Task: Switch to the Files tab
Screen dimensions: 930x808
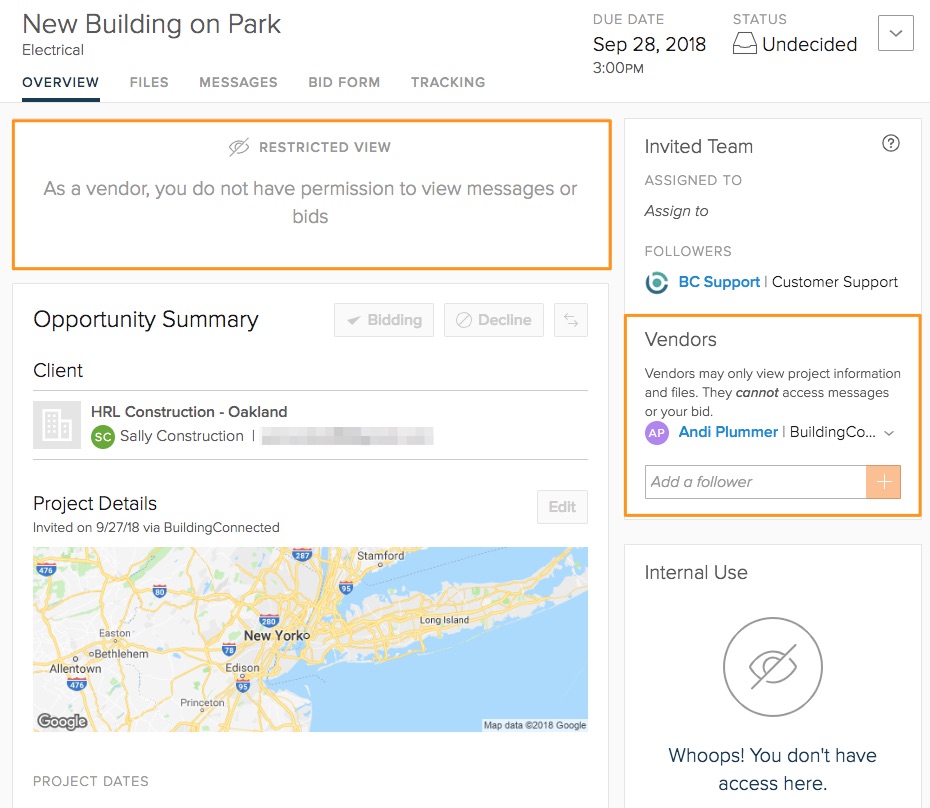Action: [149, 82]
